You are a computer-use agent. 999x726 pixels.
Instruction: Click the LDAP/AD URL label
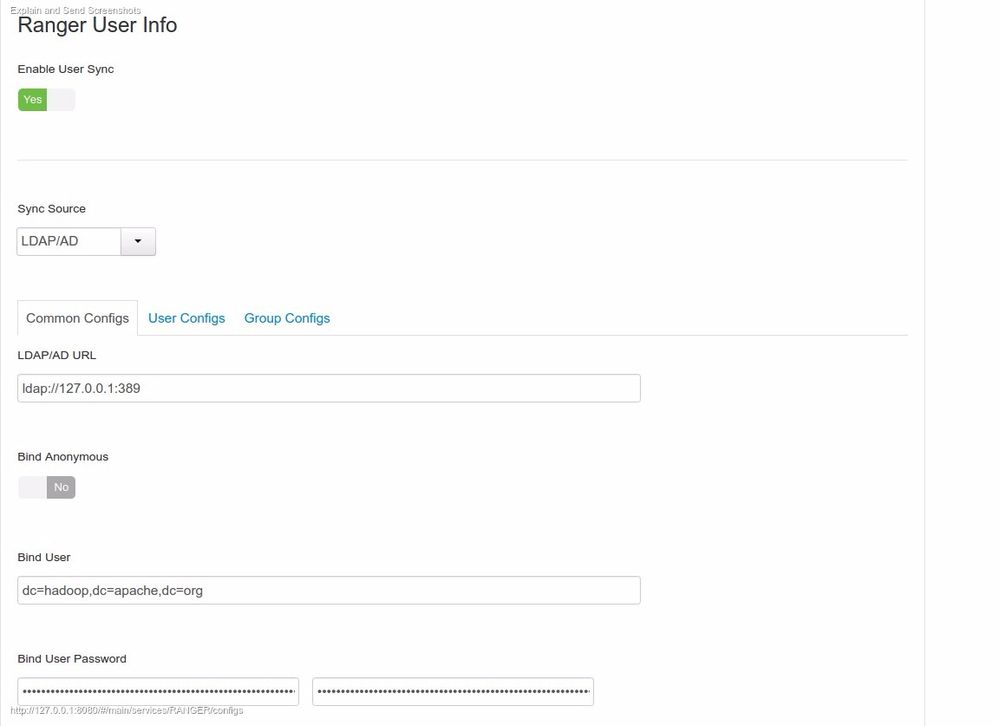click(x=57, y=355)
